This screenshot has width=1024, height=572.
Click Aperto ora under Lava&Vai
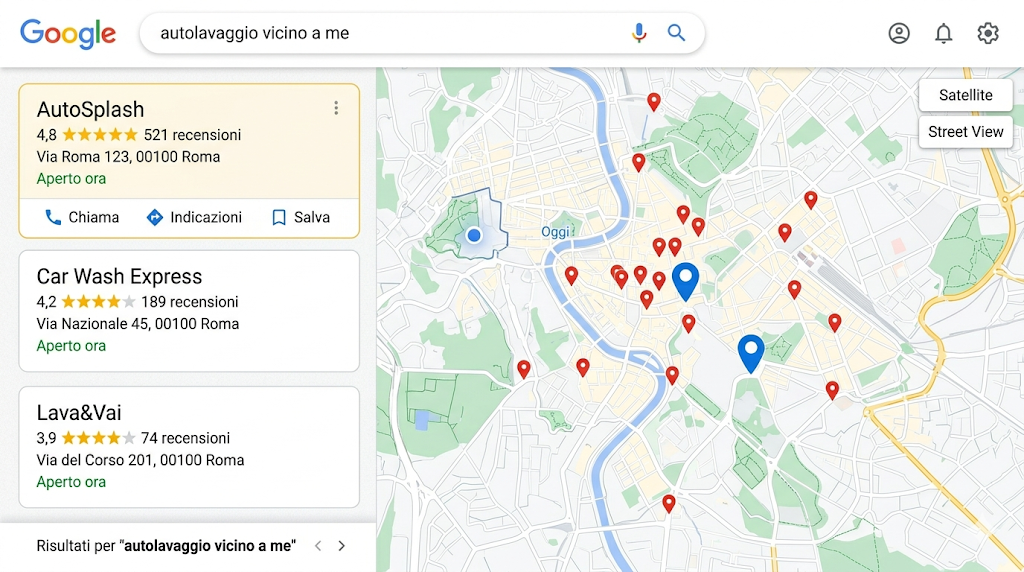pyautogui.click(x=71, y=482)
